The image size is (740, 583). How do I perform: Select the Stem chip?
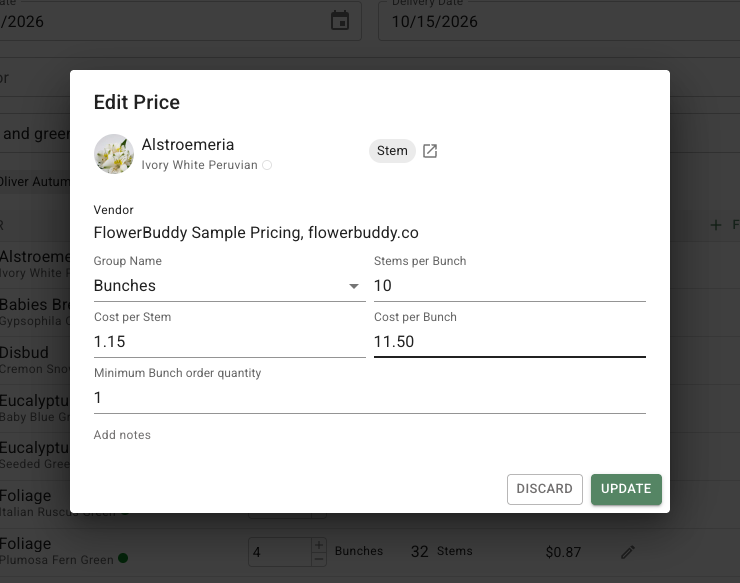(392, 151)
